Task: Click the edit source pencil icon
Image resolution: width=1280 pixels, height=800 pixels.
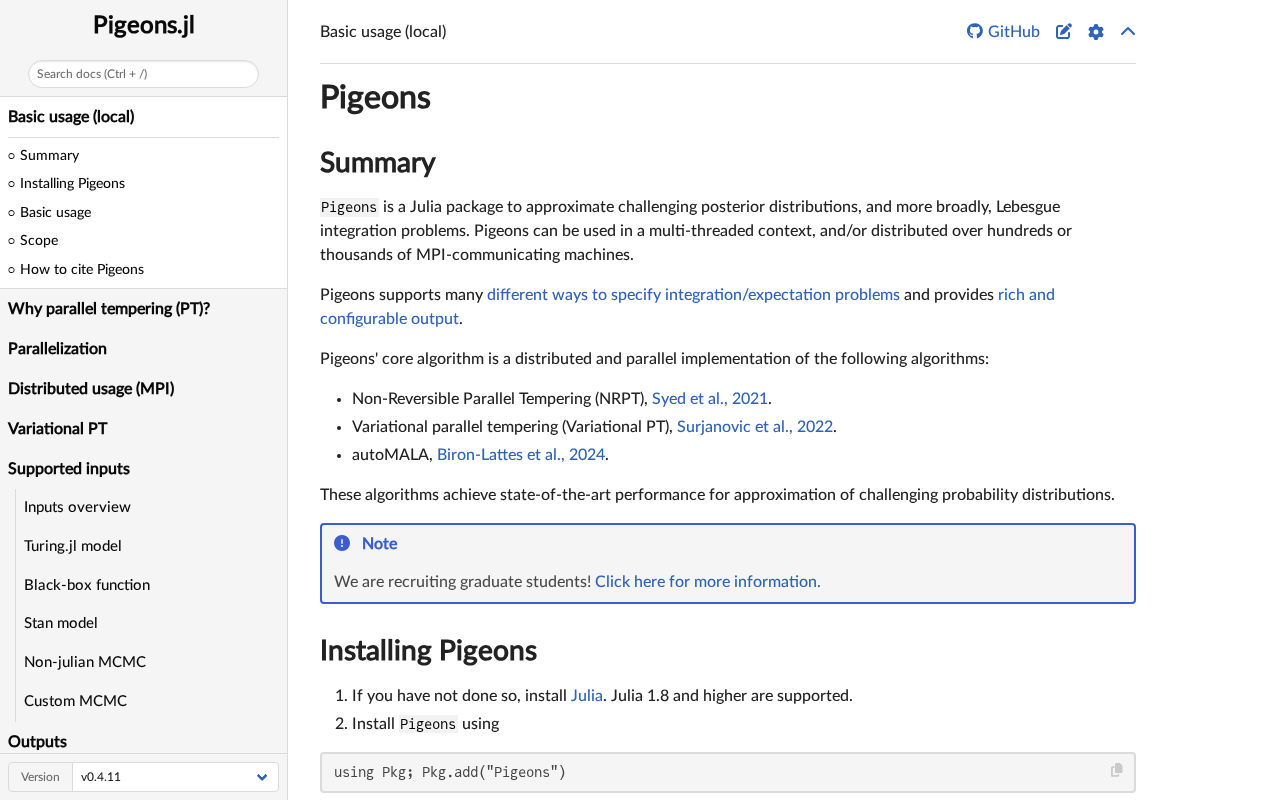Action: [1064, 31]
